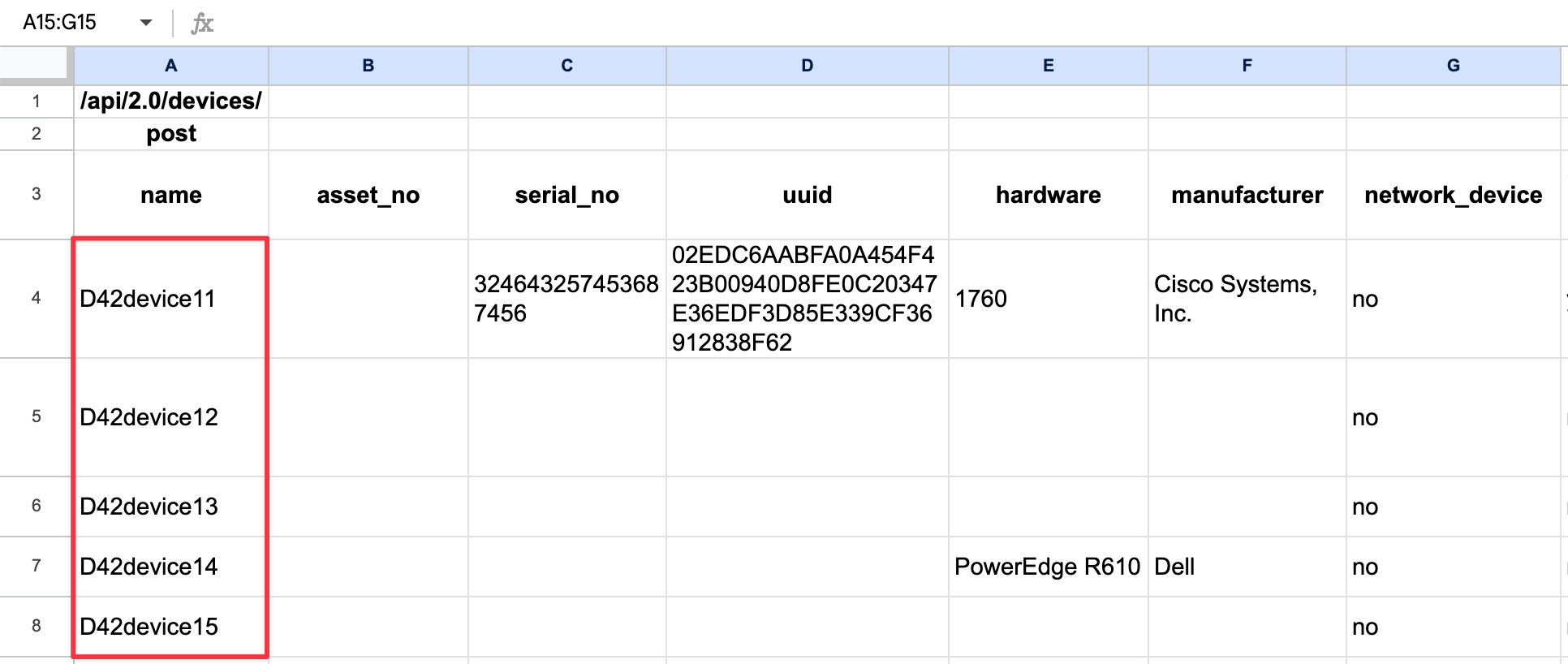Select column A header
This screenshot has height=664, width=1568.
tap(170, 65)
